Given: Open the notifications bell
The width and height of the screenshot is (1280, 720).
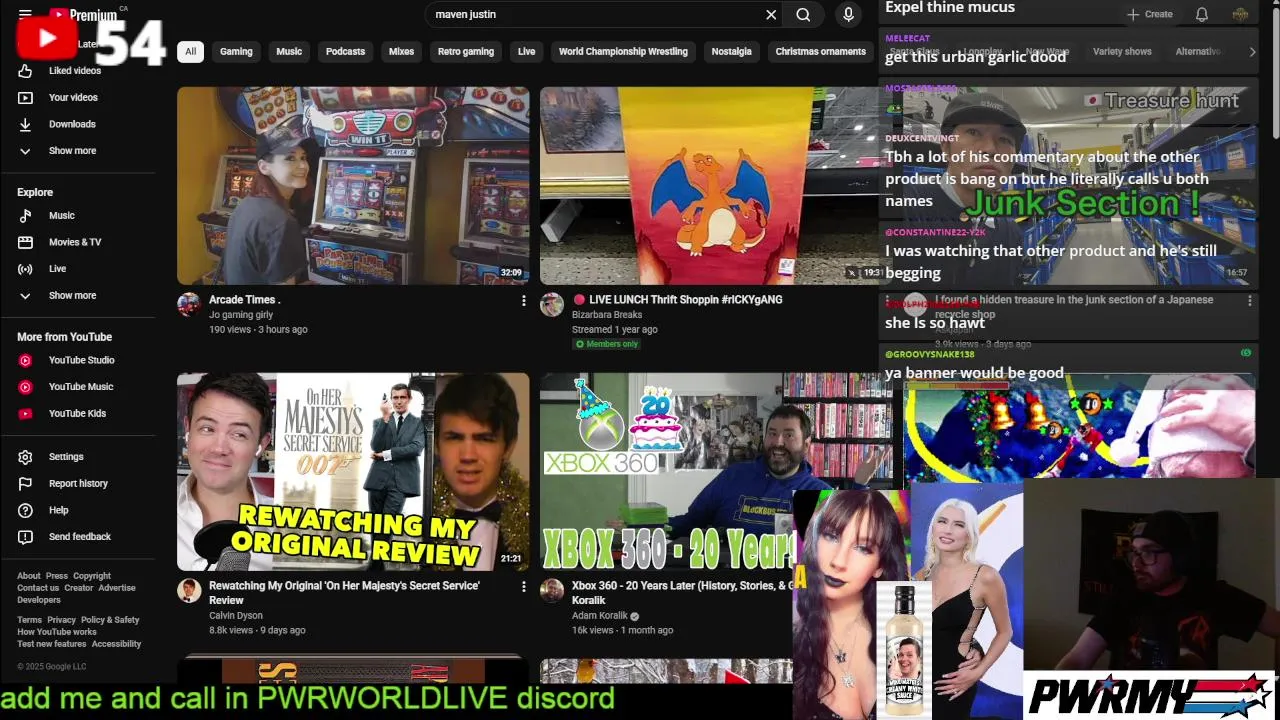Looking at the screenshot, I should tap(1202, 14).
